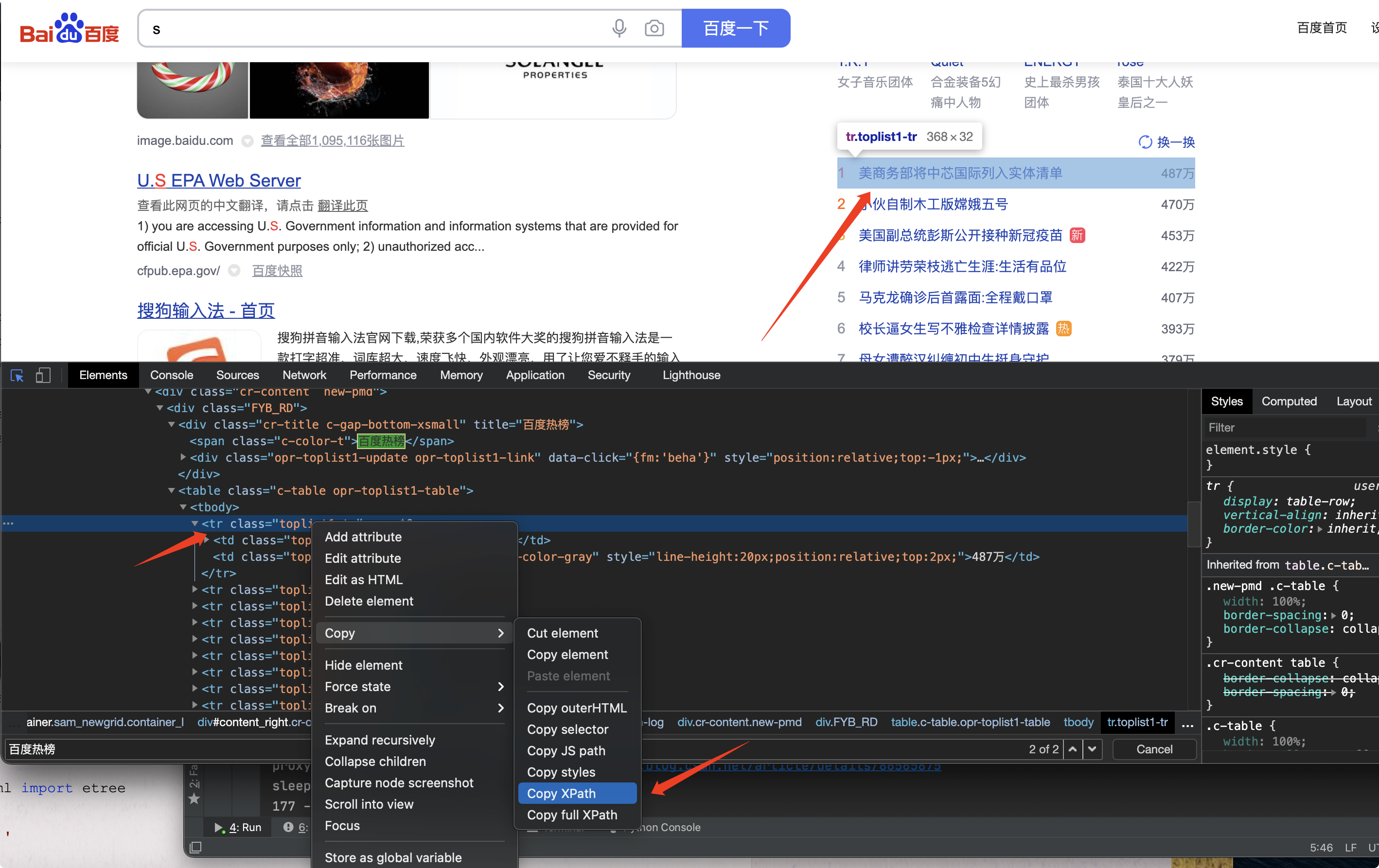Click the 百度一下 search button
Image resolution: width=1379 pixels, height=868 pixels.
coord(735,28)
